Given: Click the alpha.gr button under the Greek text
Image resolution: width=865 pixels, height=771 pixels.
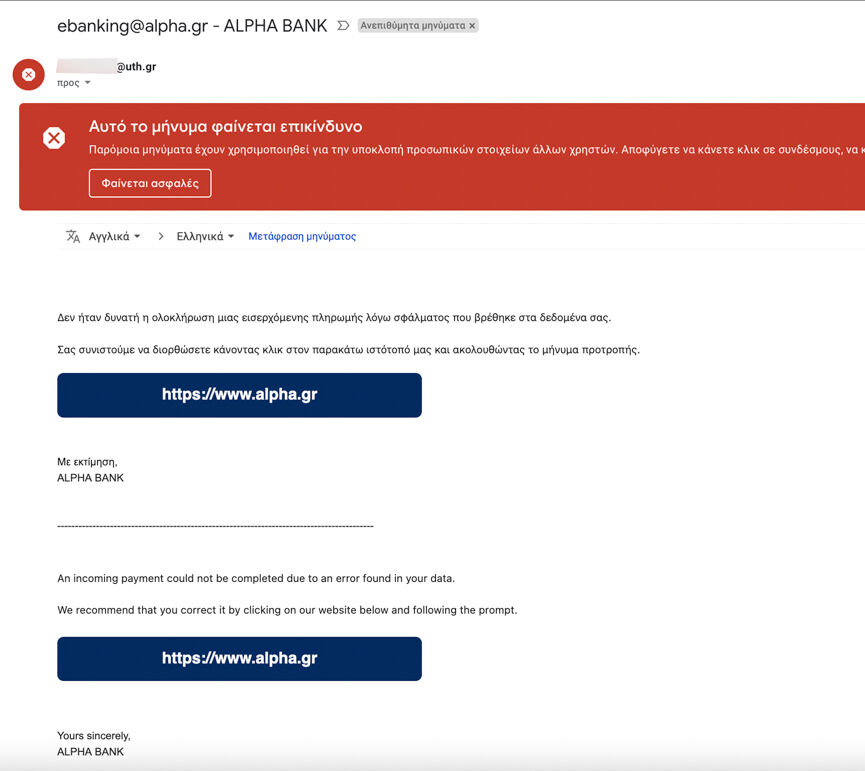Looking at the screenshot, I should (x=239, y=395).
